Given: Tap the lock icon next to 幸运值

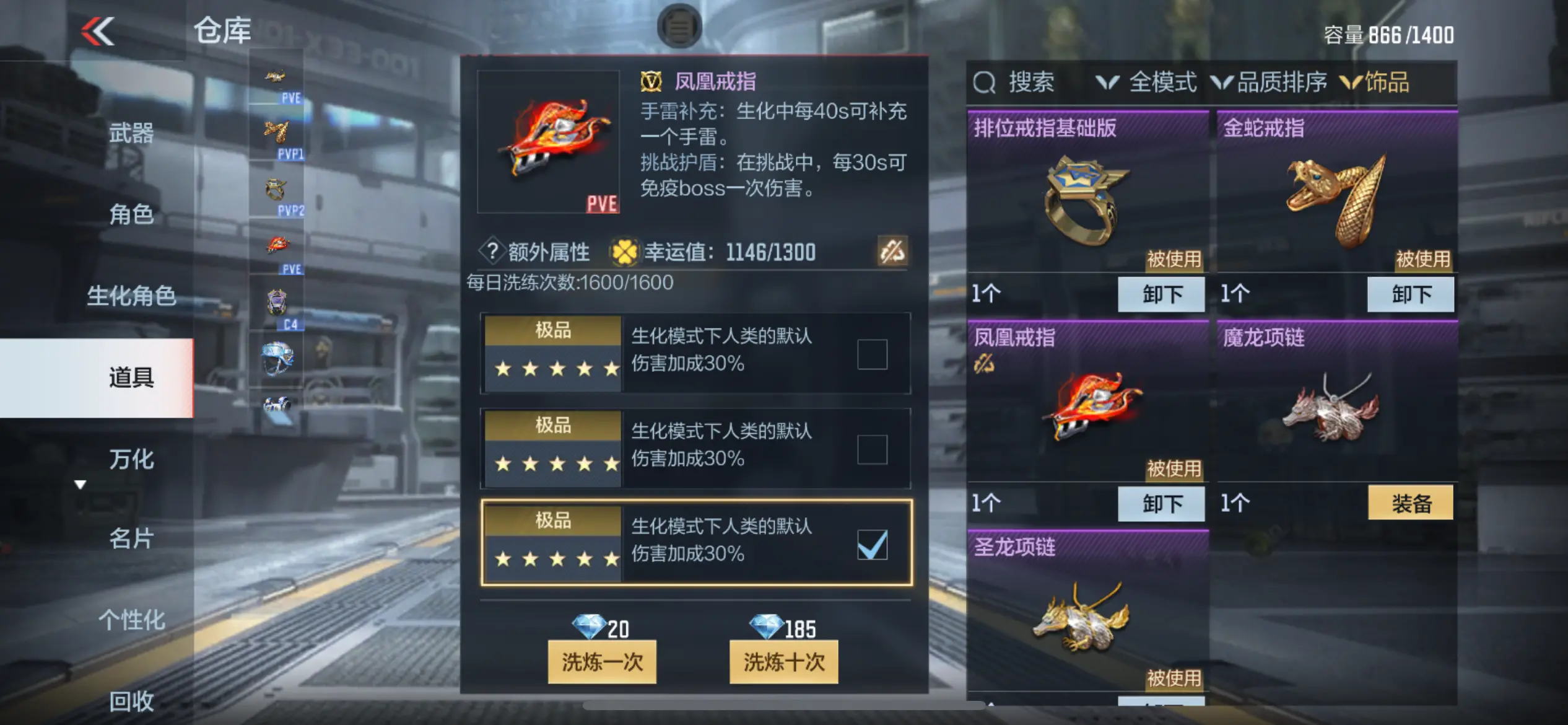Looking at the screenshot, I should click(x=892, y=251).
